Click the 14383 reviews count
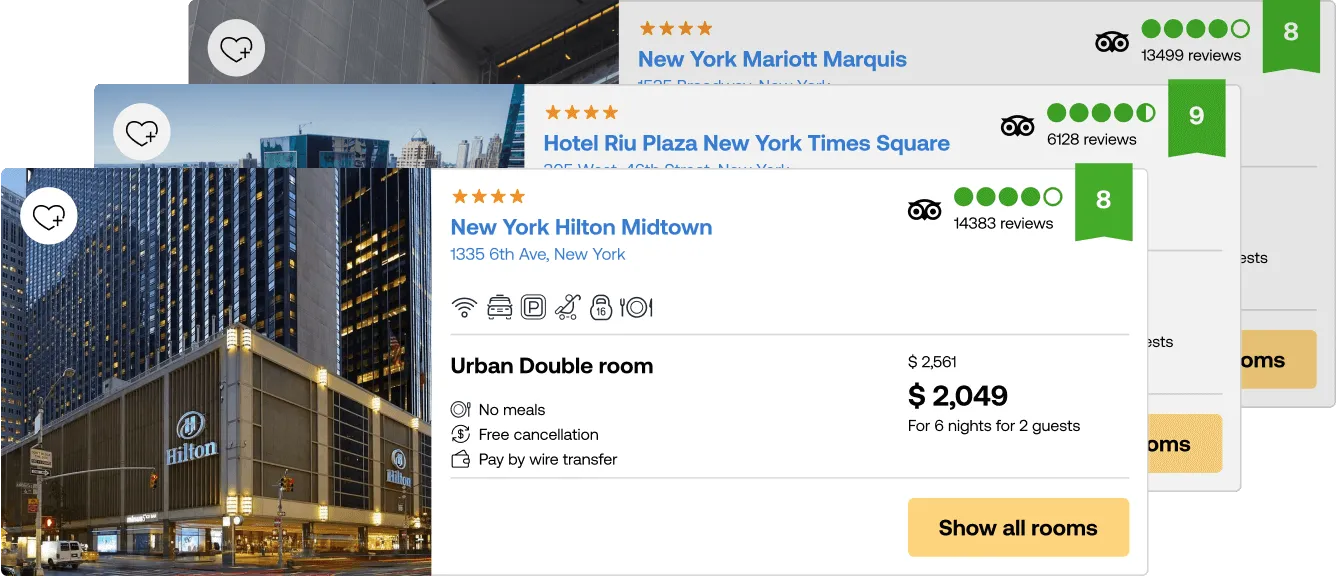This screenshot has height=576, width=1336. click(x=1003, y=223)
